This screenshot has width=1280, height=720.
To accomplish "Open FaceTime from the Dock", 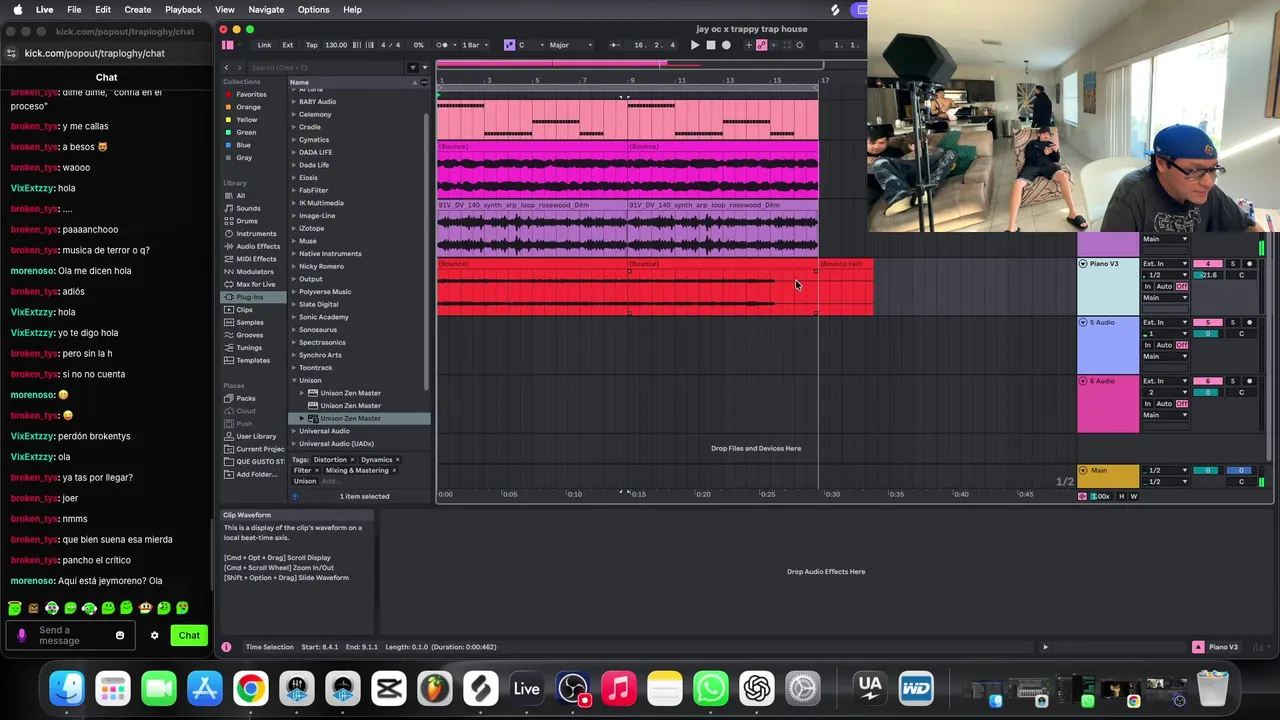I will tap(158, 688).
